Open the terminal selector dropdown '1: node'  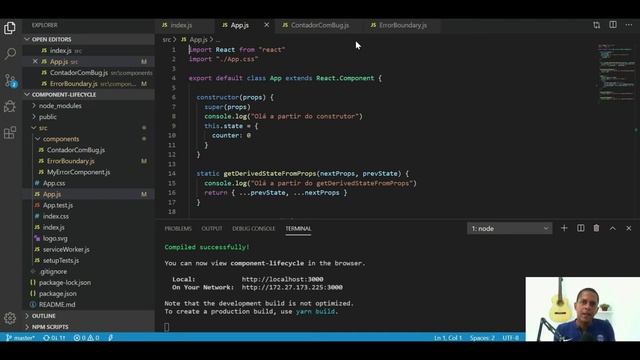(x=509, y=229)
